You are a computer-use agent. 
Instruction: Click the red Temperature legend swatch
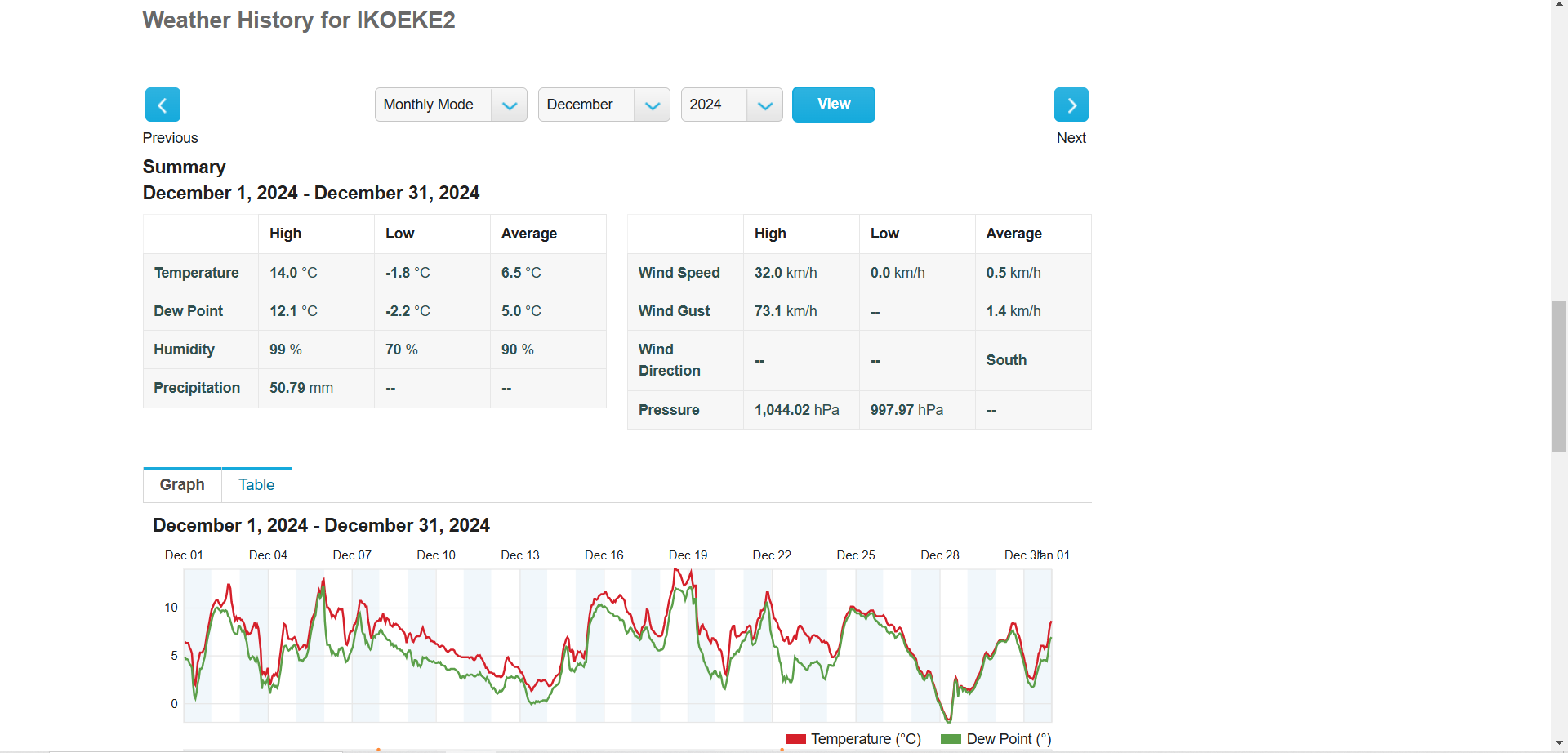click(795, 739)
